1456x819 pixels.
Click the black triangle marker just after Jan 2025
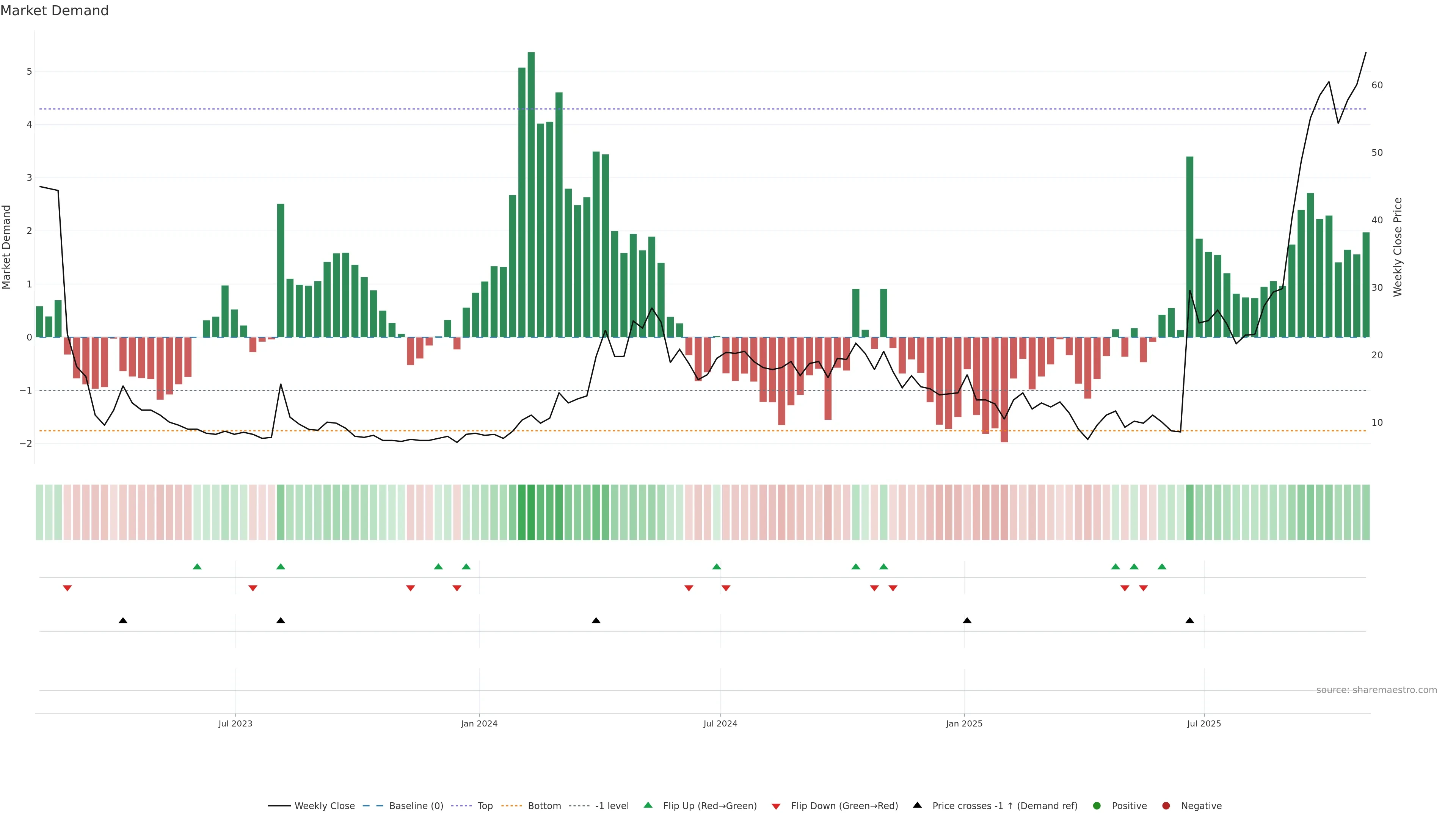click(x=967, y=621)
